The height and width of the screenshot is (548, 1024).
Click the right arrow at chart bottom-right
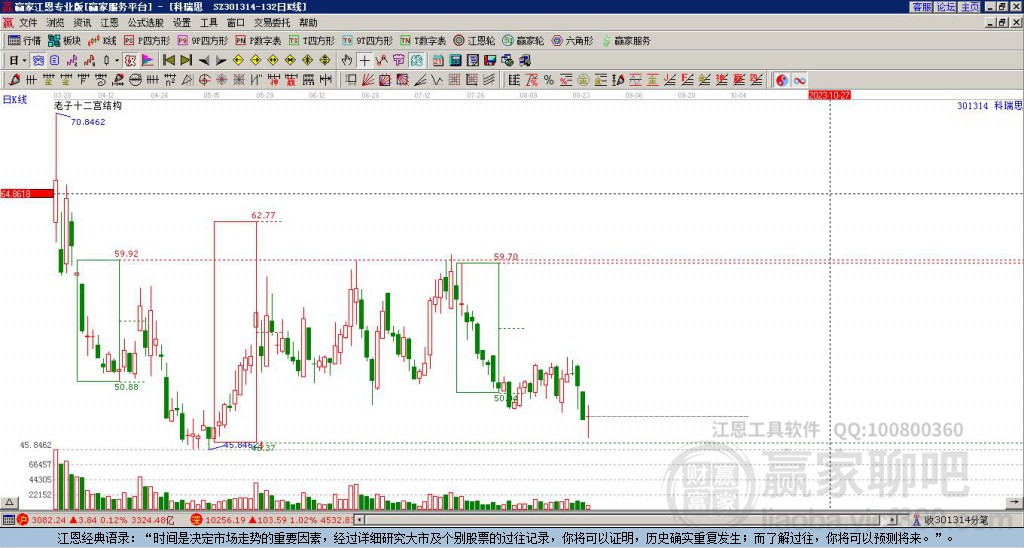(x=1014, y=502)
